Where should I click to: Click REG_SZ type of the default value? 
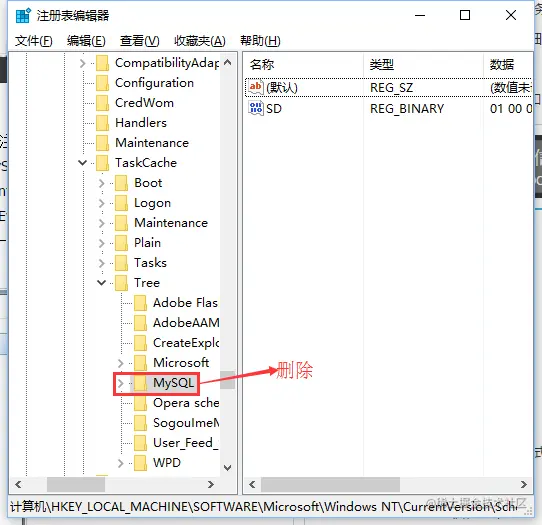tap(392, 88)
